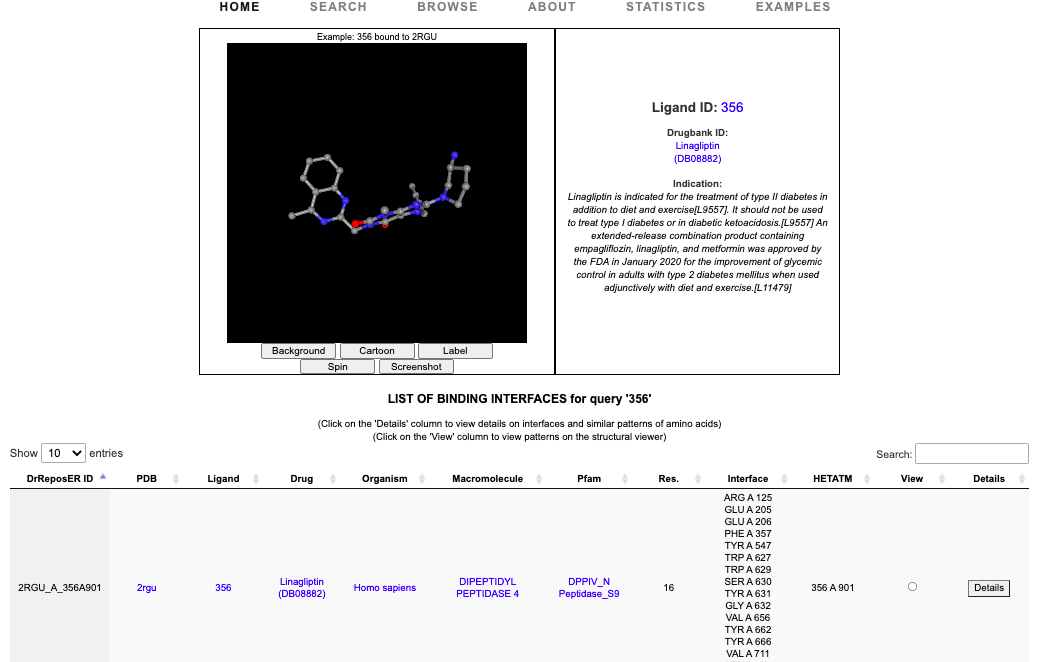The width and height of the screenshot is (1046, 662).
Task: Start Spin on the molecule viewer
Action: click(x=338, y=367)
